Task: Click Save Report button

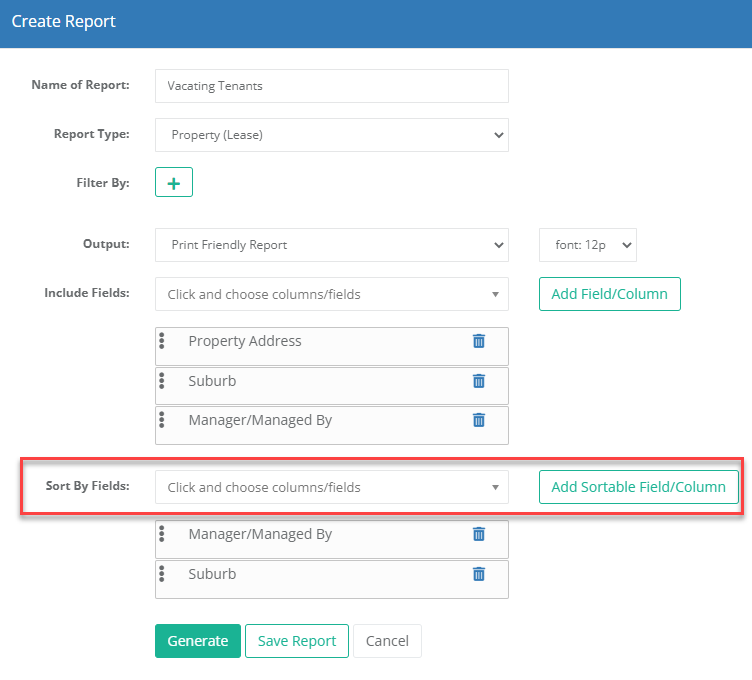Action: coord(296,641)
